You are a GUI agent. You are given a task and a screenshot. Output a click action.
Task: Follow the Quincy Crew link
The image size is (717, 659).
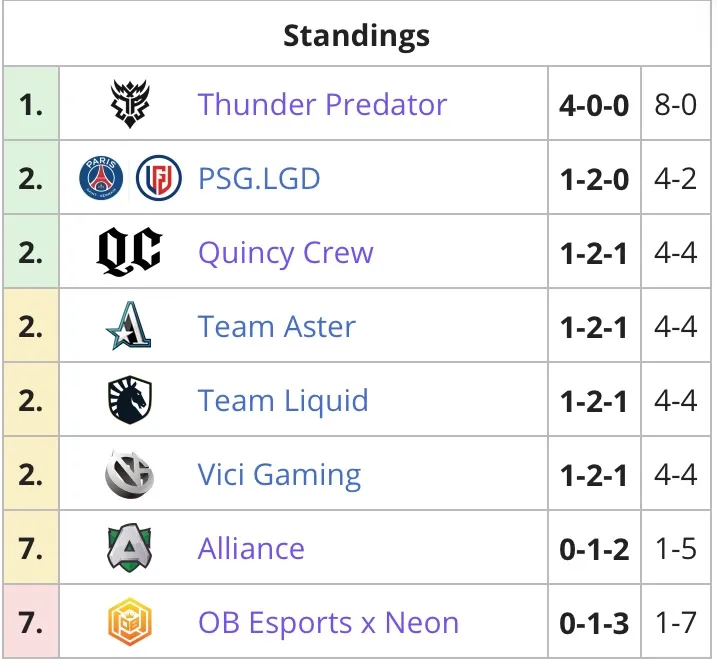click(286, 253)
